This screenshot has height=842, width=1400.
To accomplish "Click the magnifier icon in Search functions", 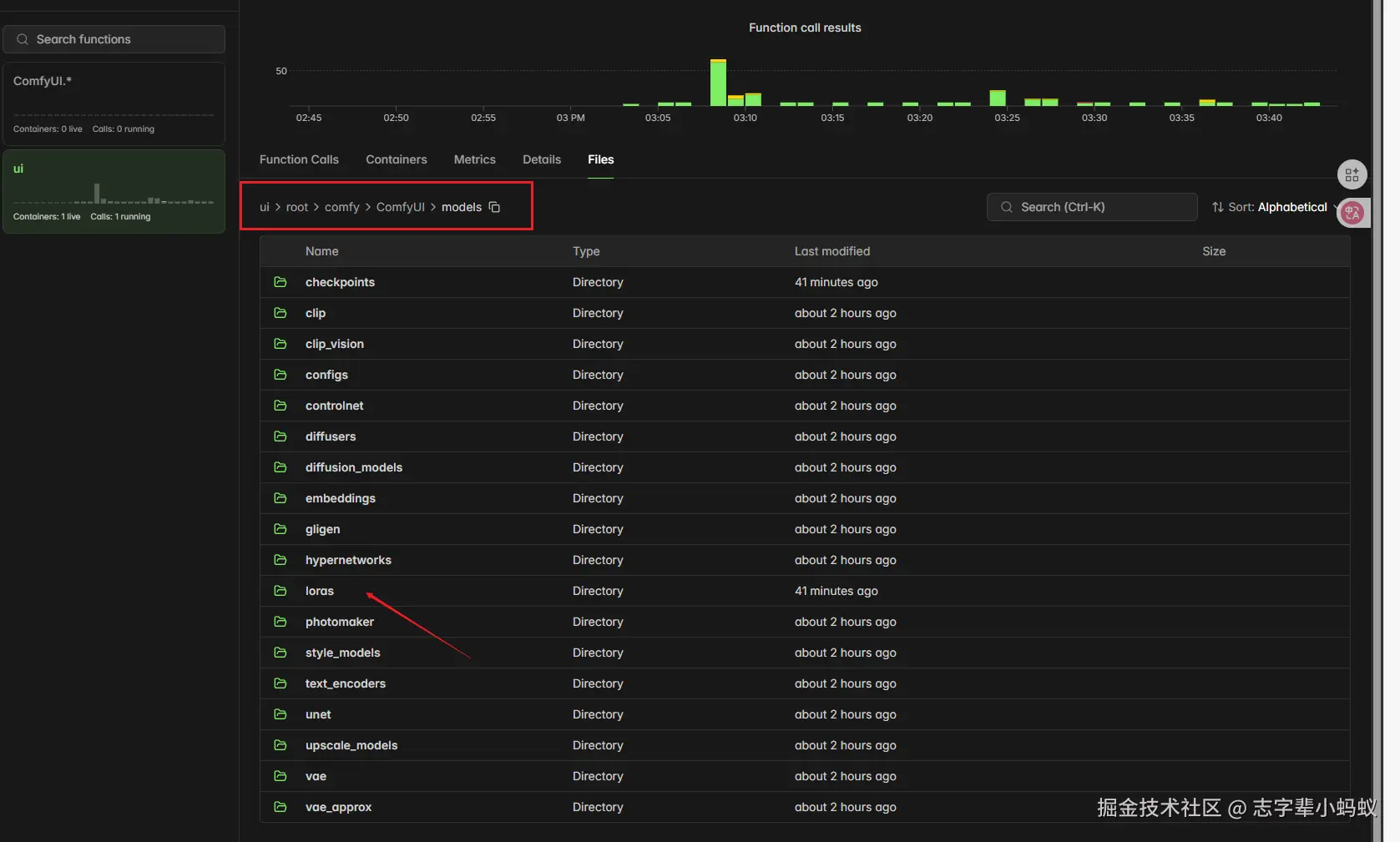I will (x=23, y=39).
